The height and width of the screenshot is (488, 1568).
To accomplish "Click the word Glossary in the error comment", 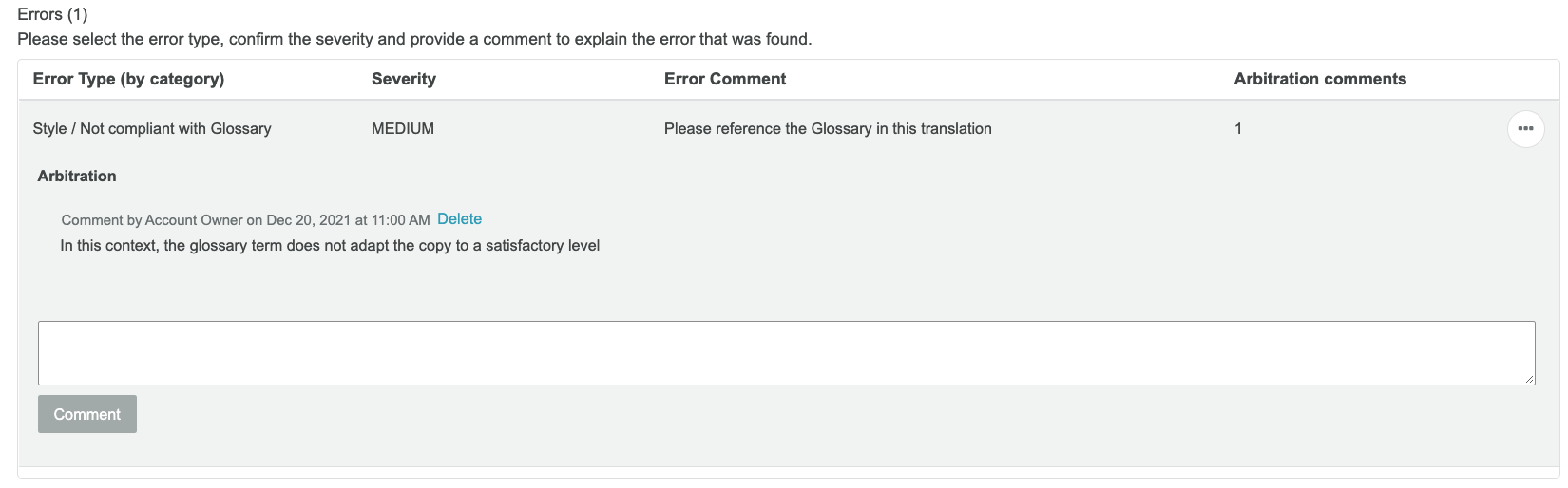I will point(841,128).
